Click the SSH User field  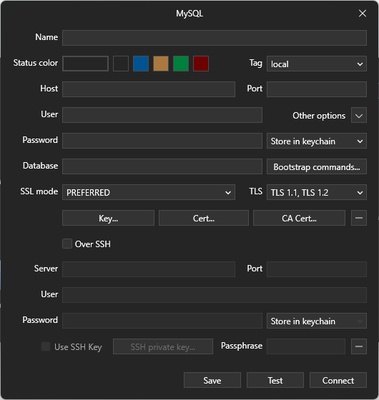tap(214, 295)
